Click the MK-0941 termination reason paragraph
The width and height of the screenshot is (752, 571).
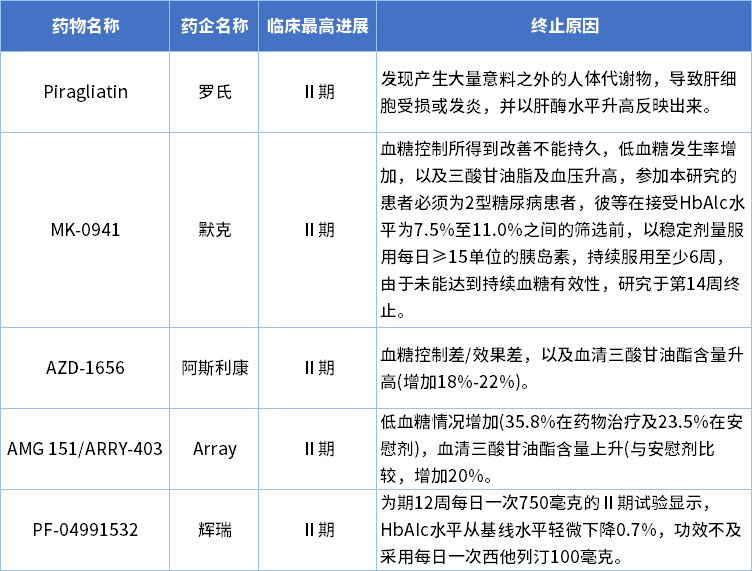point(563,230)
